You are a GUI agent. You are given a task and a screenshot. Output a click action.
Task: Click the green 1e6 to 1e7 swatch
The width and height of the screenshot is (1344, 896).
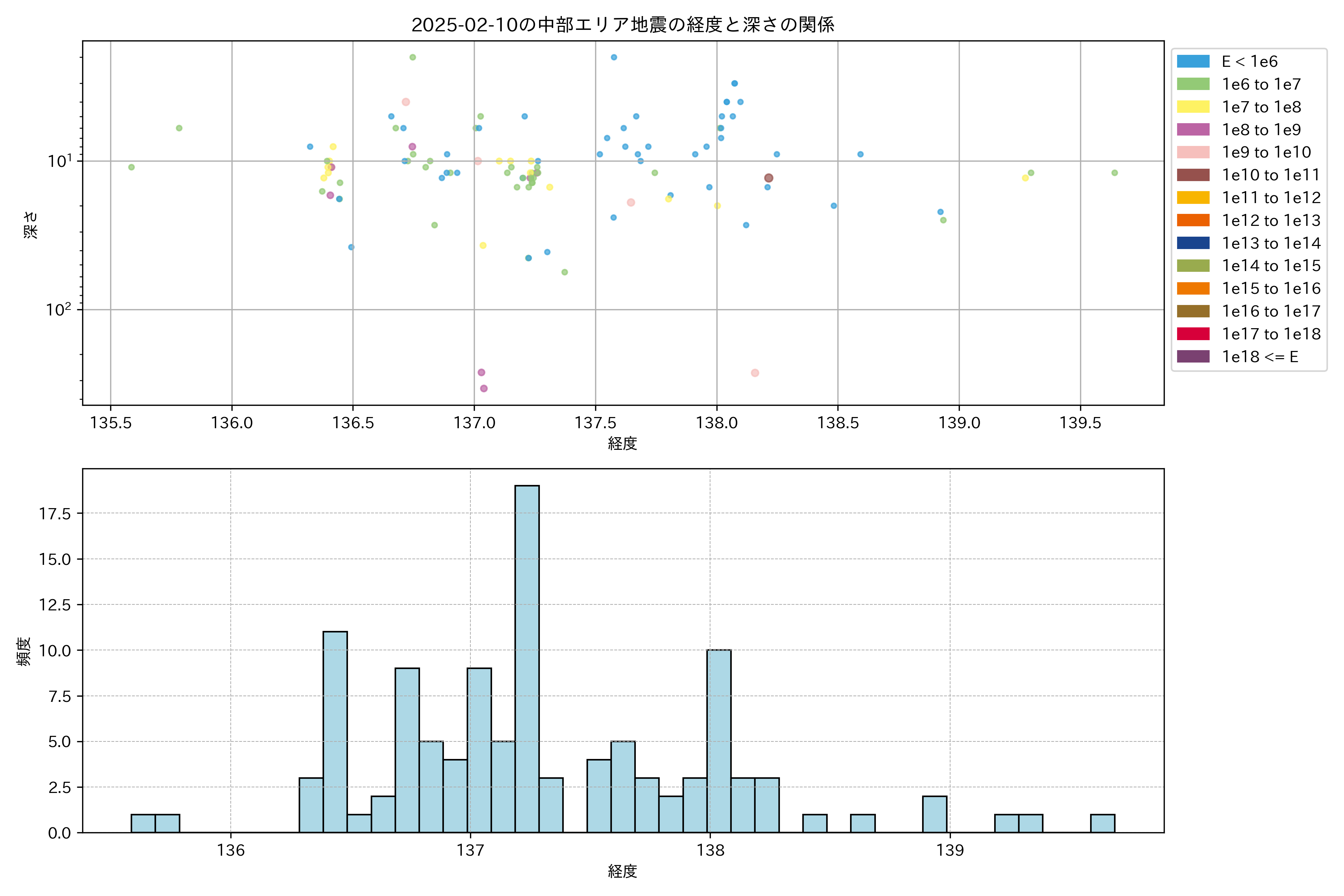[1192, 85]
